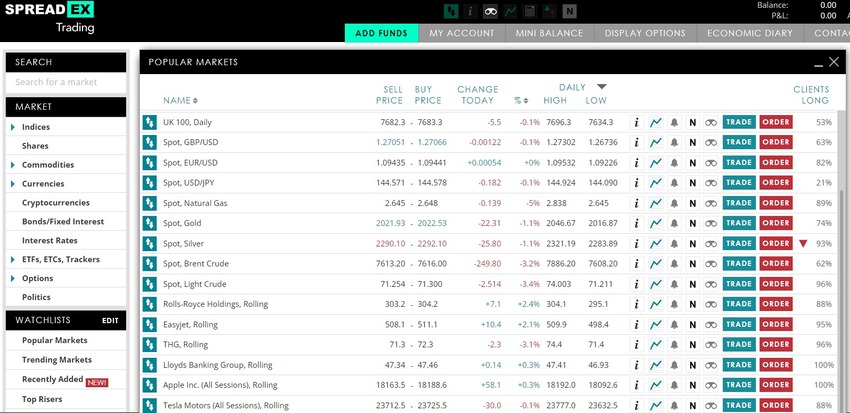Open the DAILY dropdown arrow

click(x=602, y=87)
